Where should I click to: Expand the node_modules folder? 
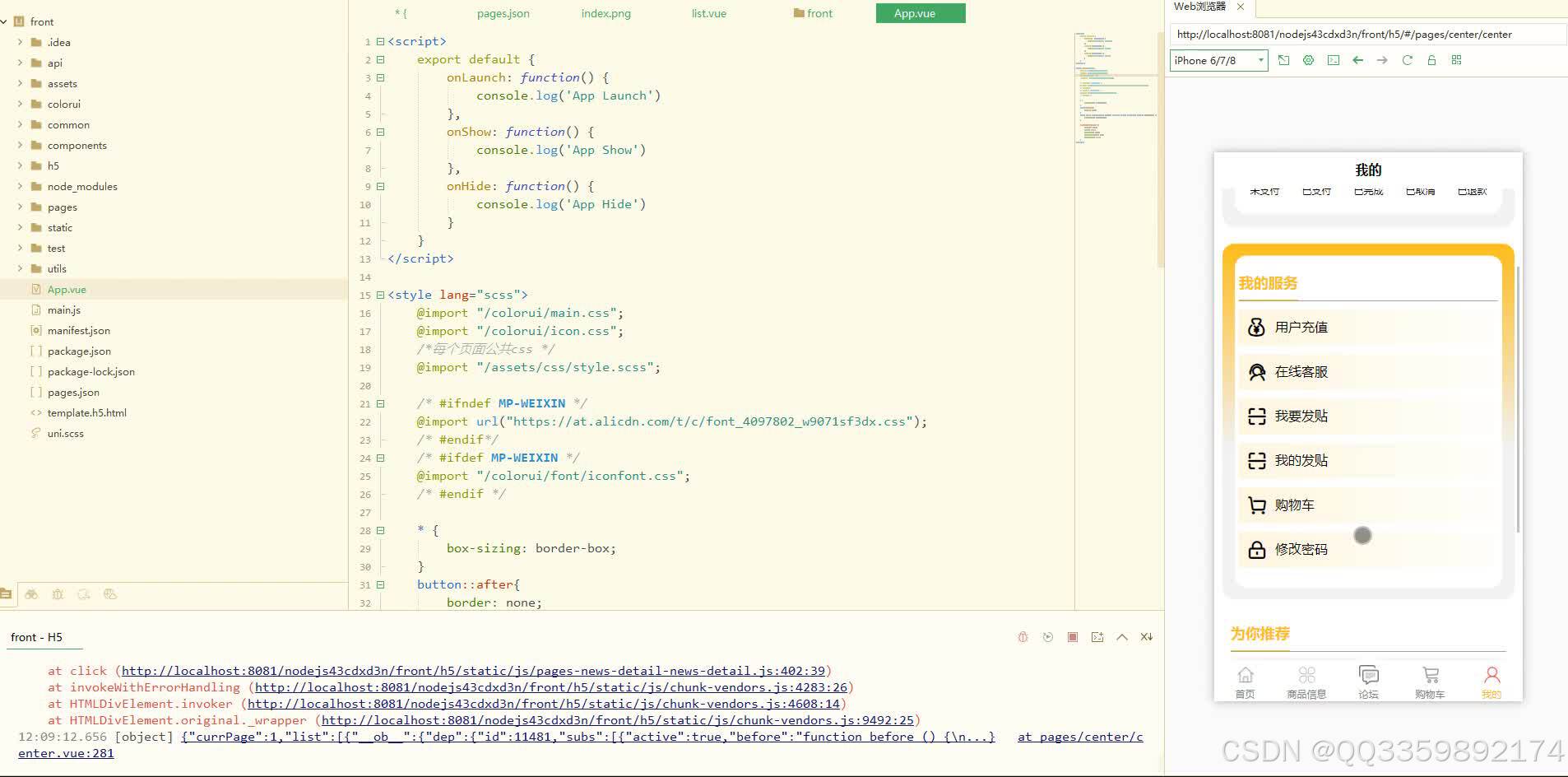click(x=20, y=186)
